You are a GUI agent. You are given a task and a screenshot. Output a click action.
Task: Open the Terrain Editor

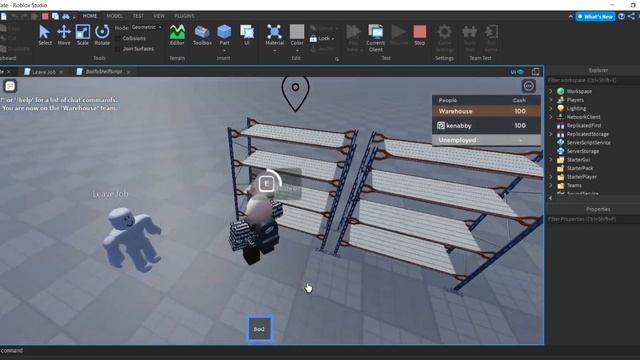pos(177,35)
